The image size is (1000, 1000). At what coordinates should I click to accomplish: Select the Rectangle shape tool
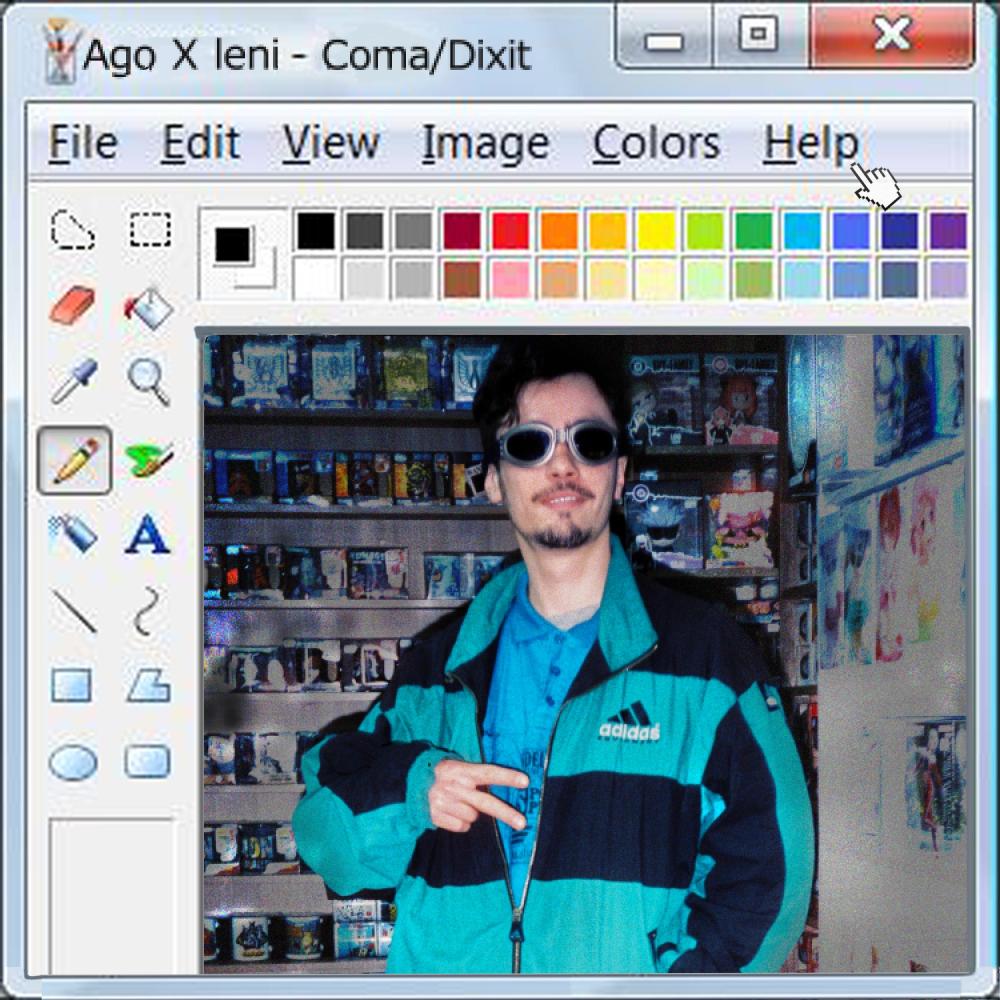[71, 686]
